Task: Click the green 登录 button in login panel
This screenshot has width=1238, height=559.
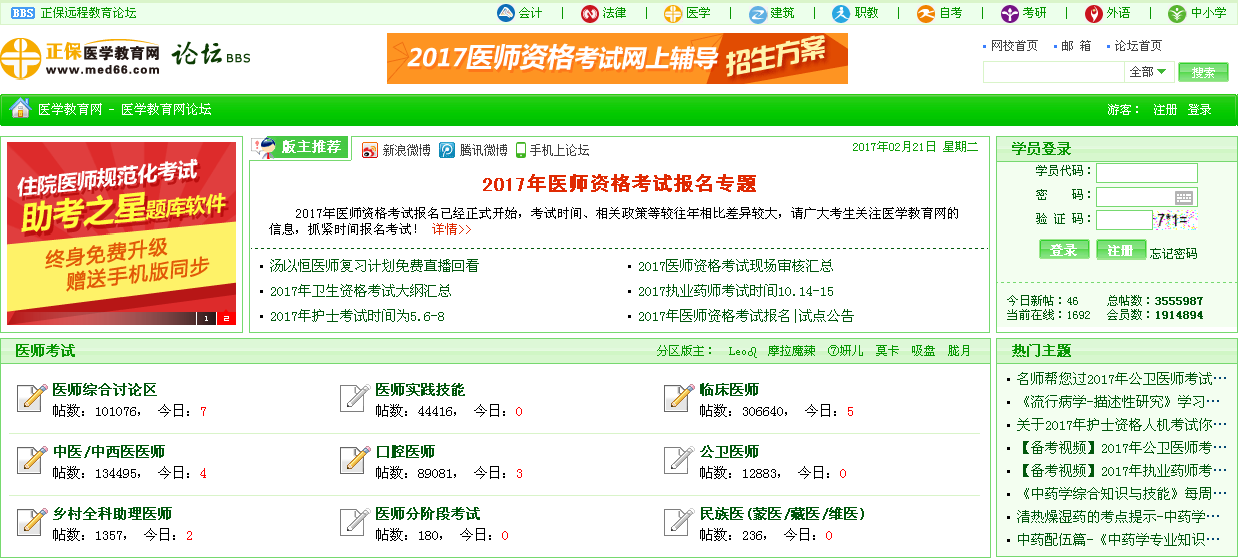Action: coord(1063,250)
